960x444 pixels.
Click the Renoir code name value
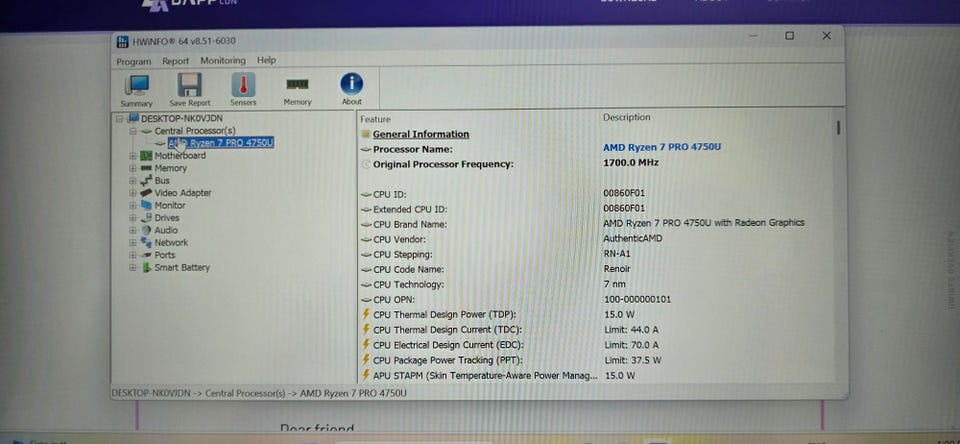pyautogui.click(x=617, y=268)
